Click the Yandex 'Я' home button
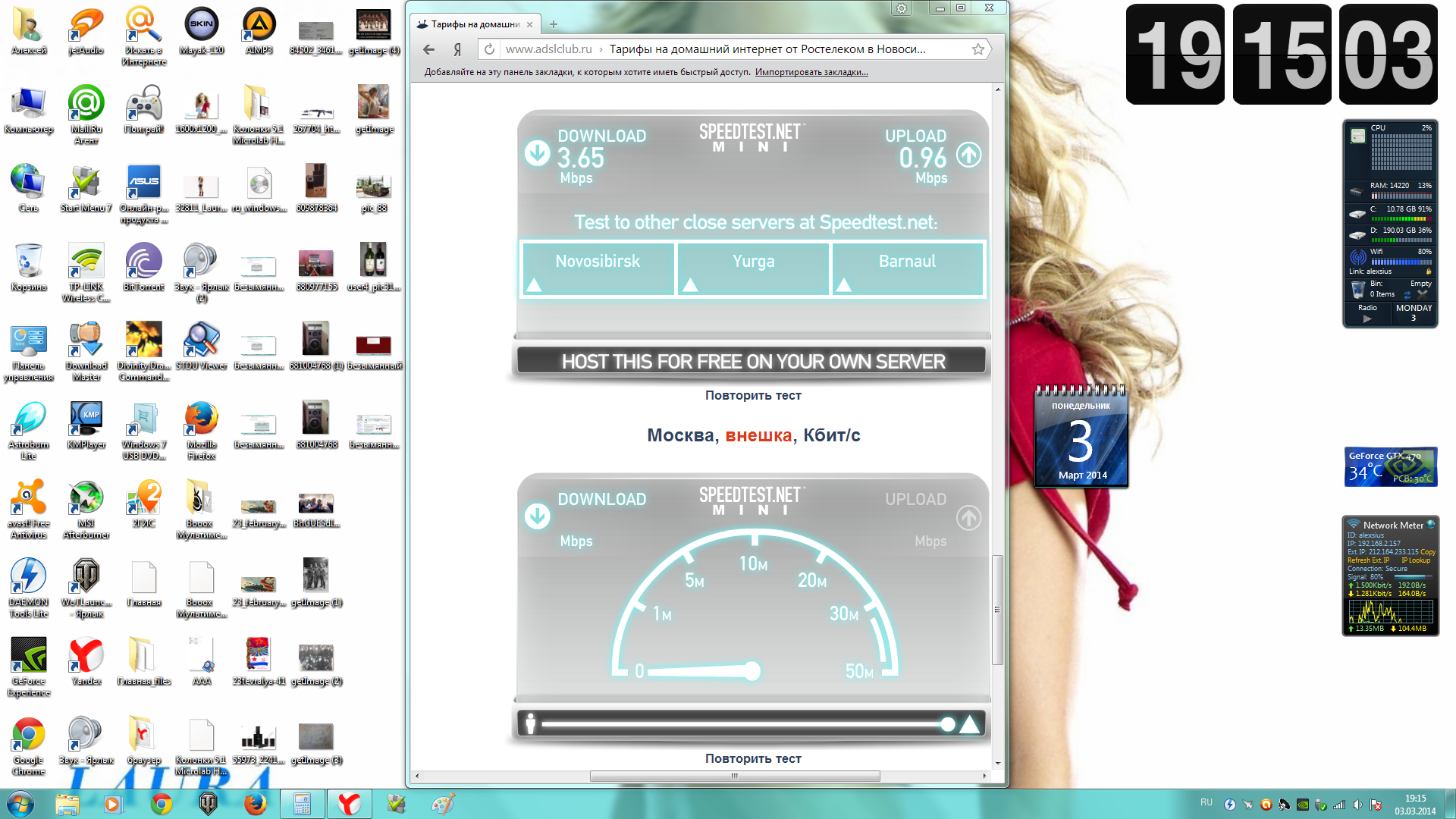 pos(457,49)
